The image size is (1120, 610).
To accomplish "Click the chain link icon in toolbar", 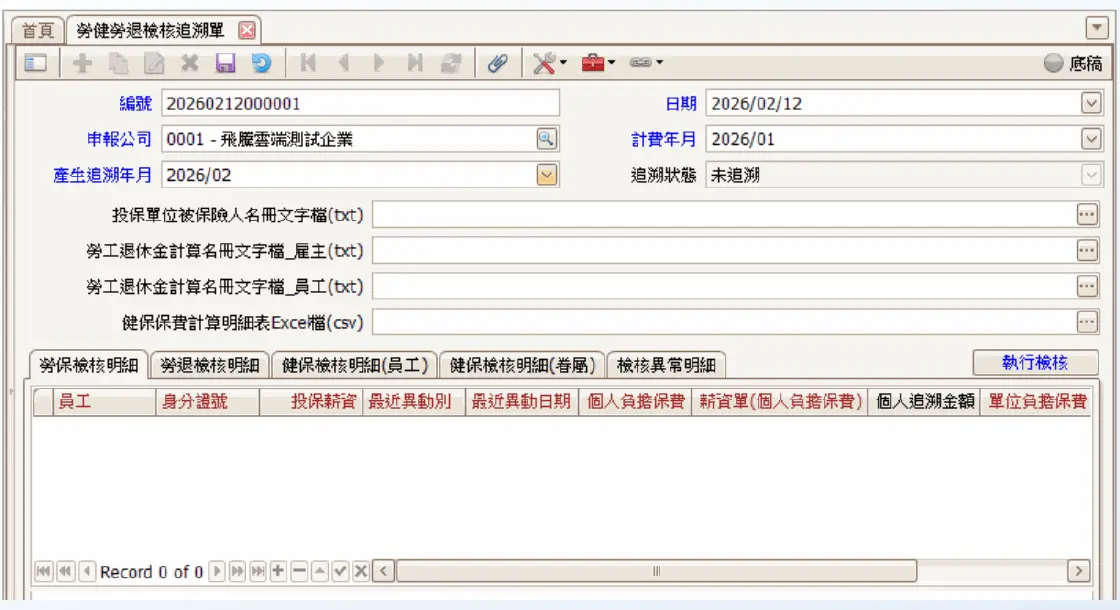I will (x=643, y=63).
